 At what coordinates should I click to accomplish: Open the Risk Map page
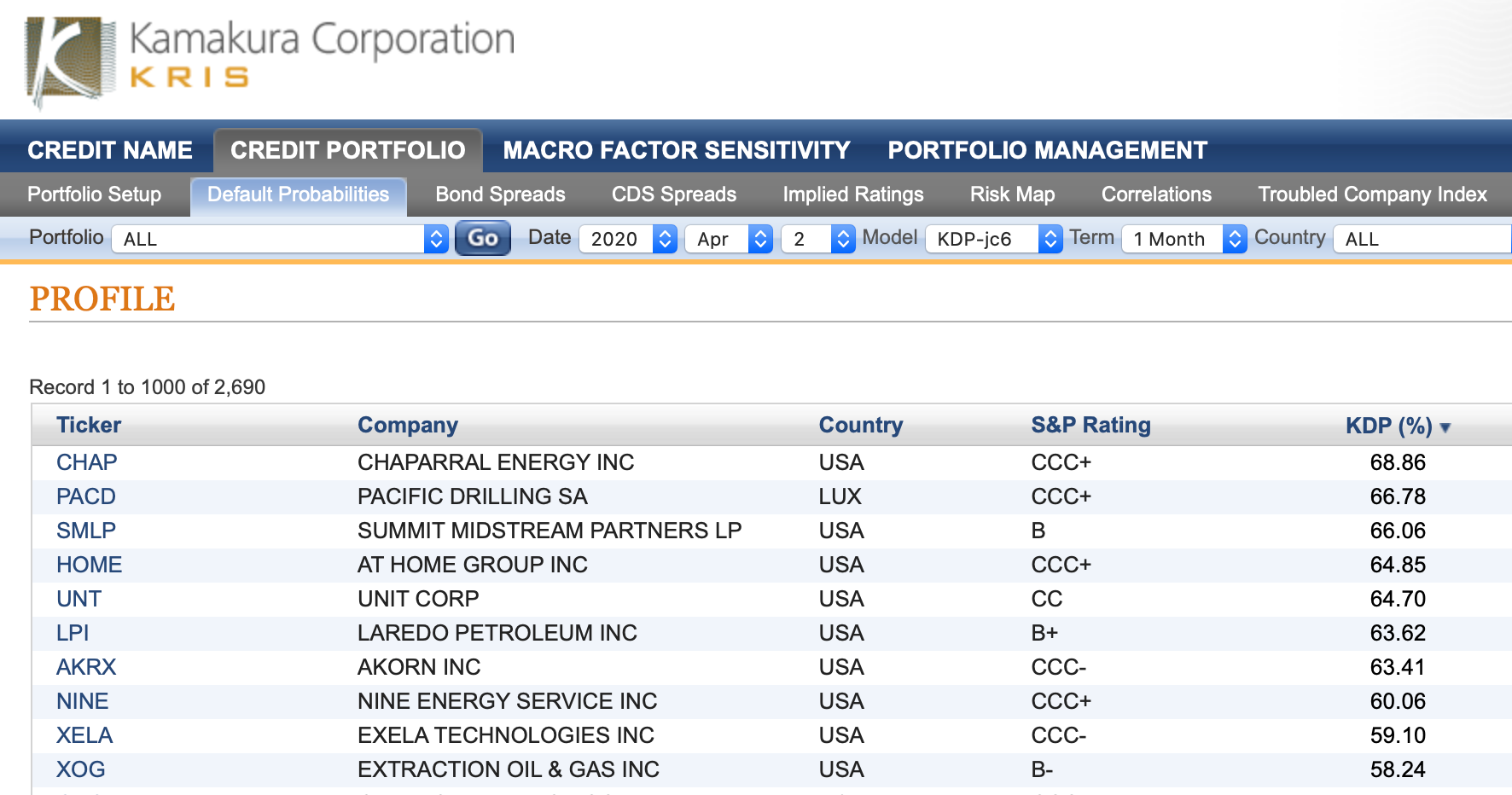click(1013, 194)
